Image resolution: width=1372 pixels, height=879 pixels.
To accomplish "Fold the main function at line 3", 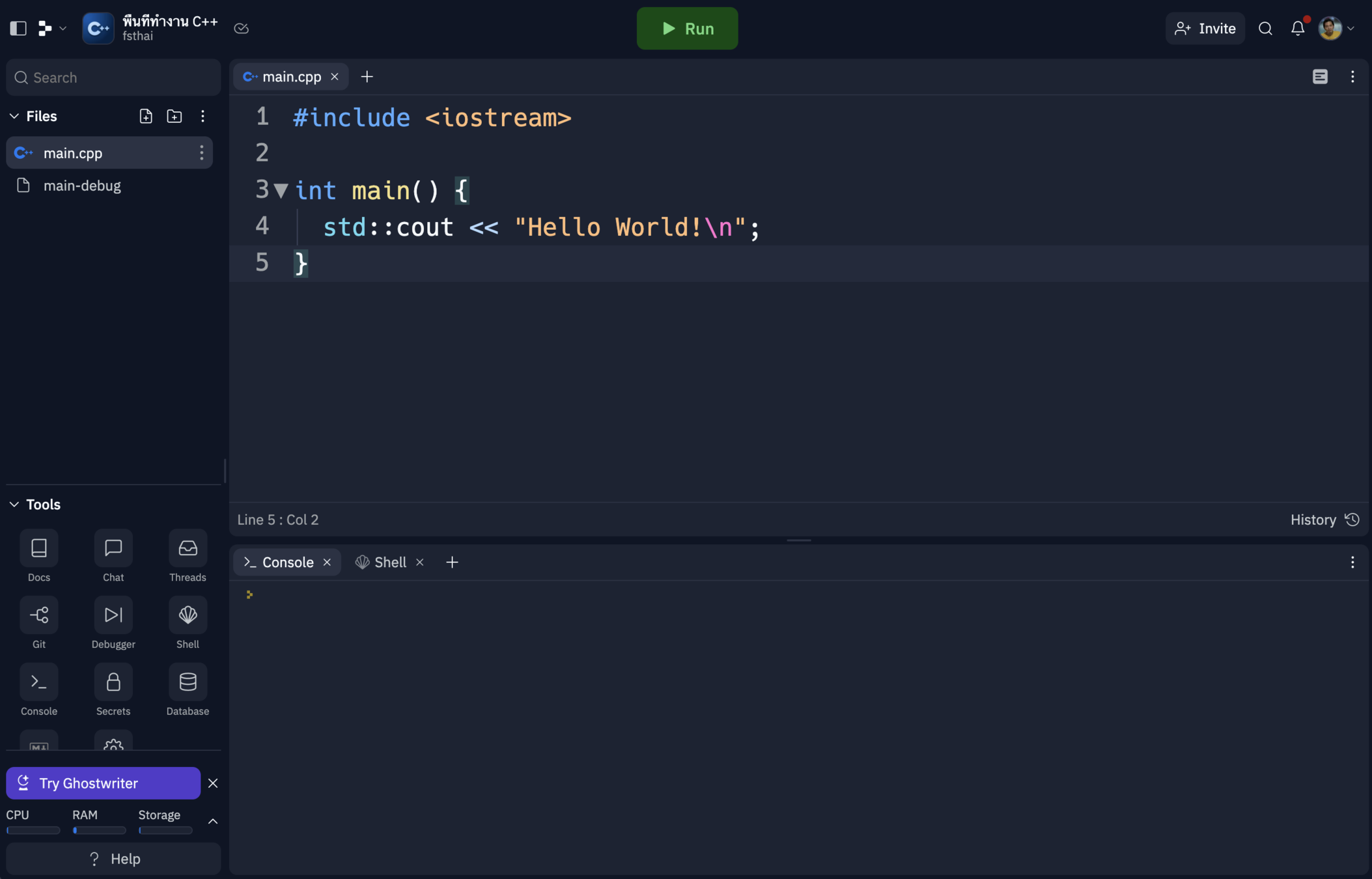I will click(281, 191).
